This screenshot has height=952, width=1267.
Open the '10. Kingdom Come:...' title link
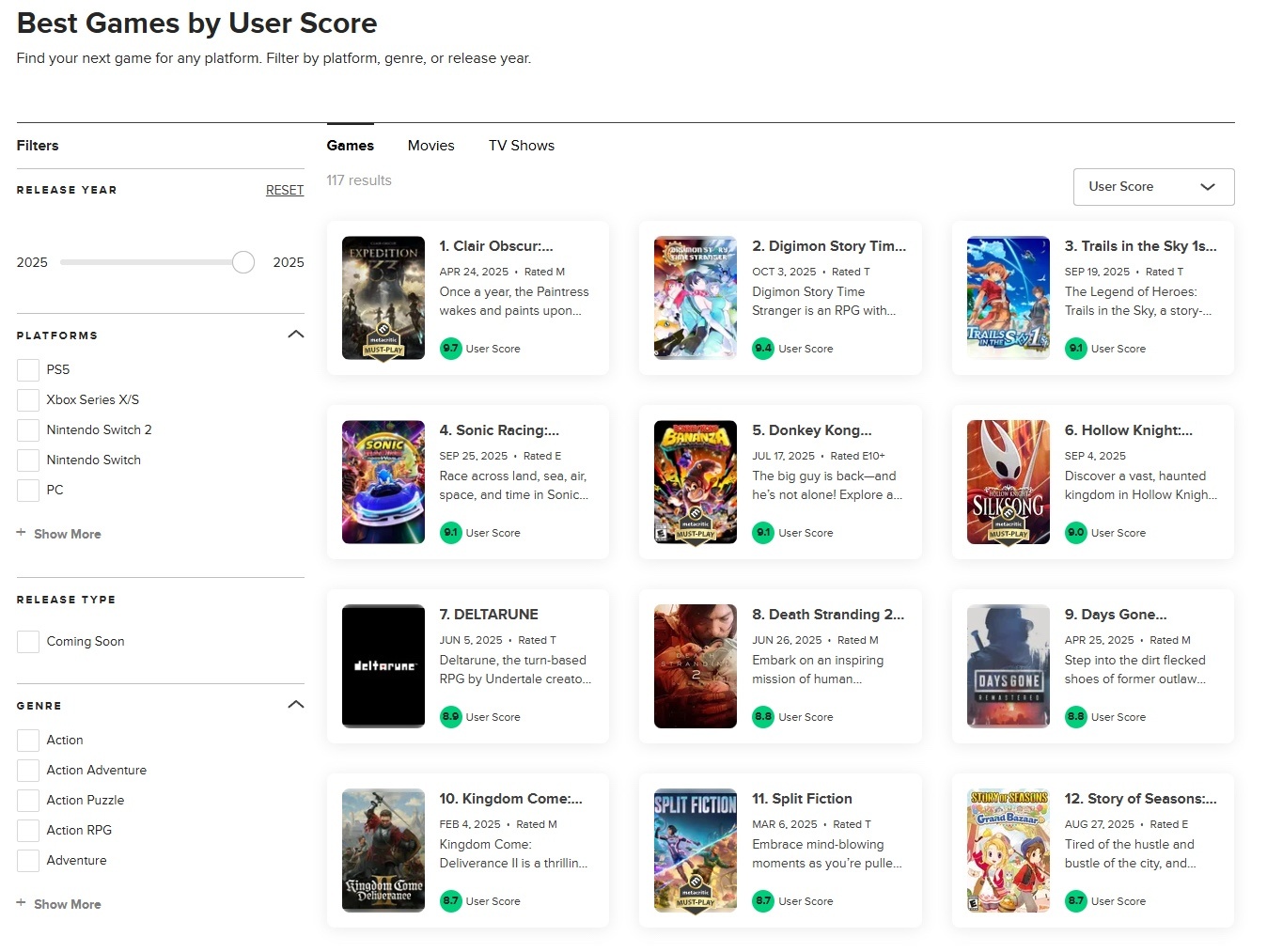(x=511, y=799)
